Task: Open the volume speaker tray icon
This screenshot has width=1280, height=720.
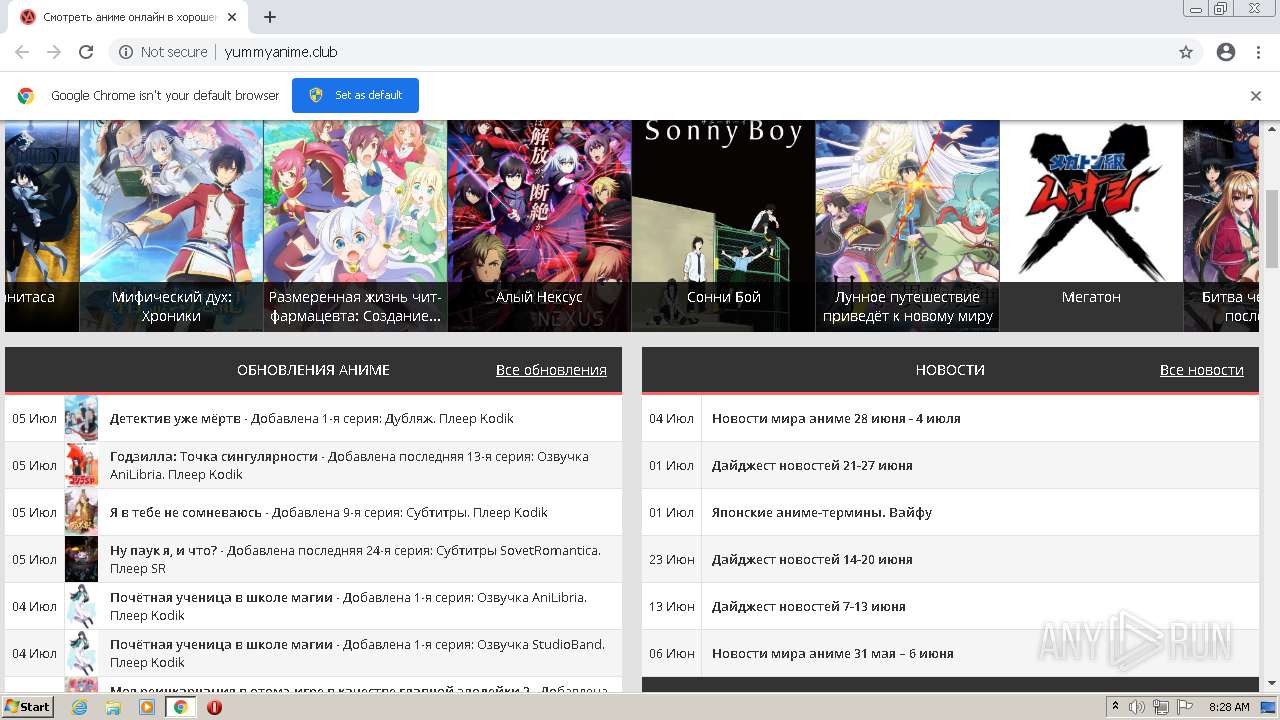Action: [1137, 707]
